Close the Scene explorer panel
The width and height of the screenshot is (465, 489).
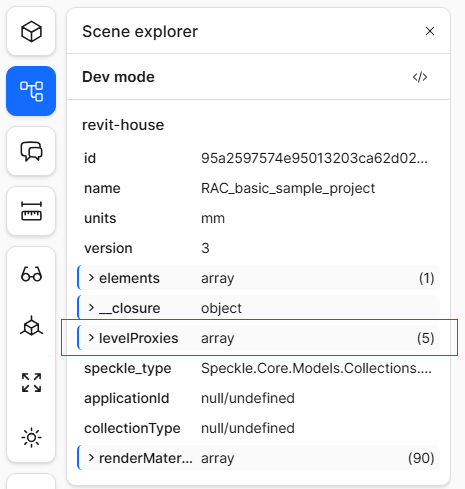[430, 31]
